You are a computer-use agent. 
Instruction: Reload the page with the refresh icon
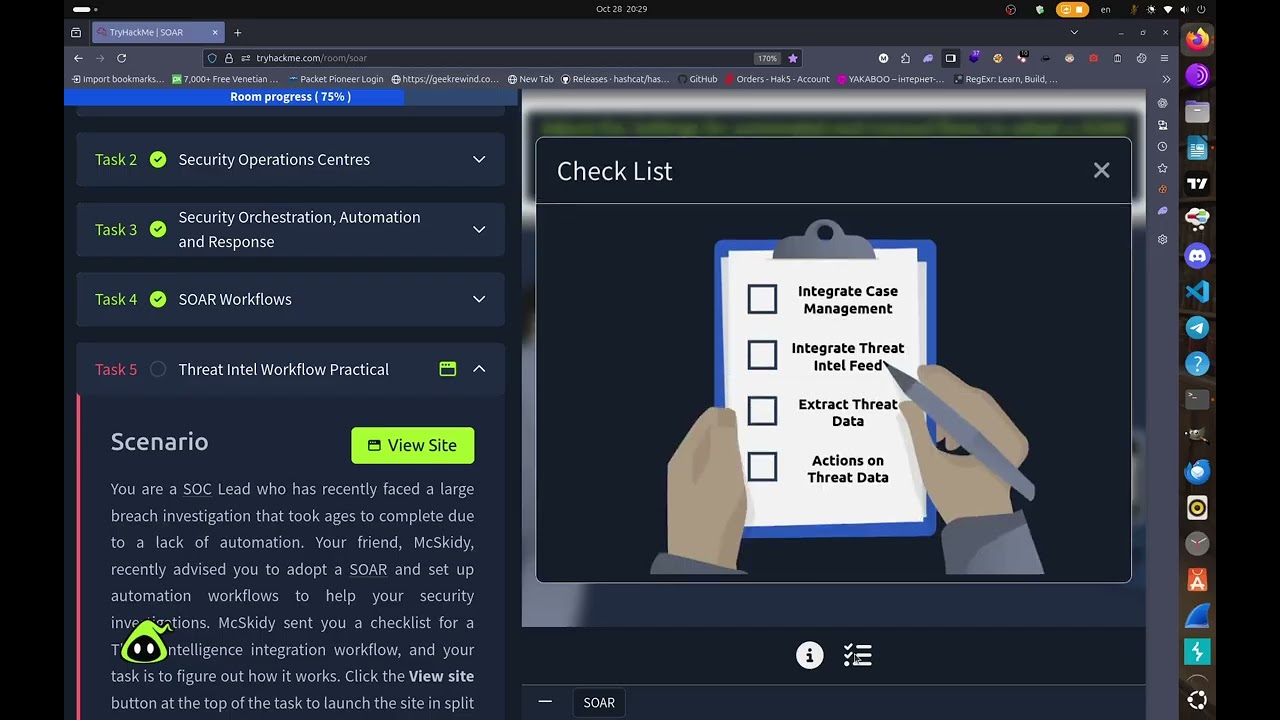pos(122,58)
